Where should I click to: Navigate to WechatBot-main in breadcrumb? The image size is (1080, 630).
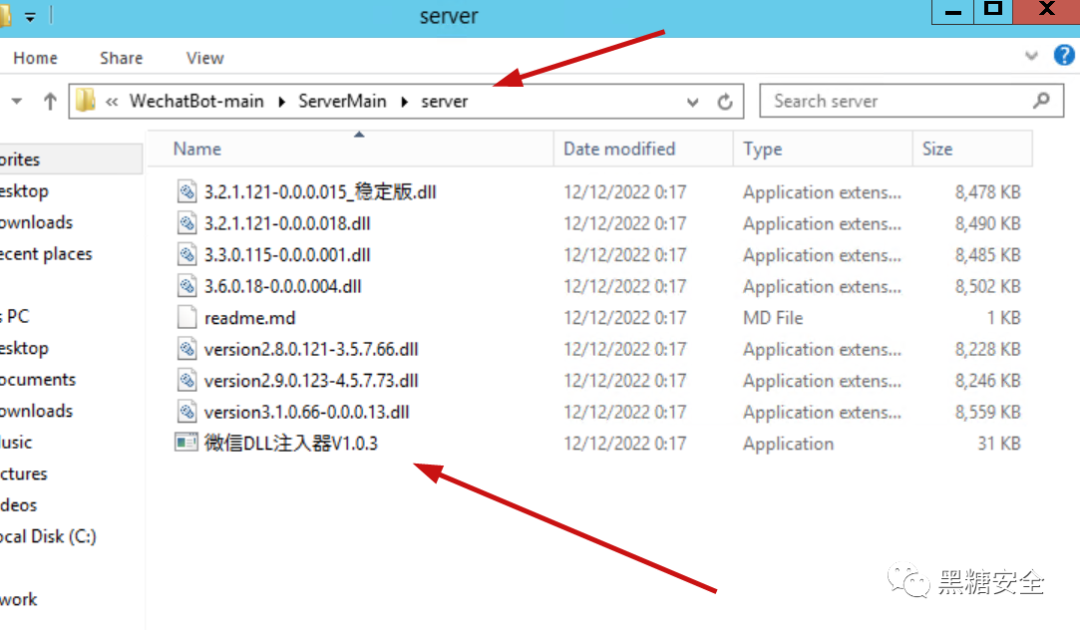tap(196, 101)
